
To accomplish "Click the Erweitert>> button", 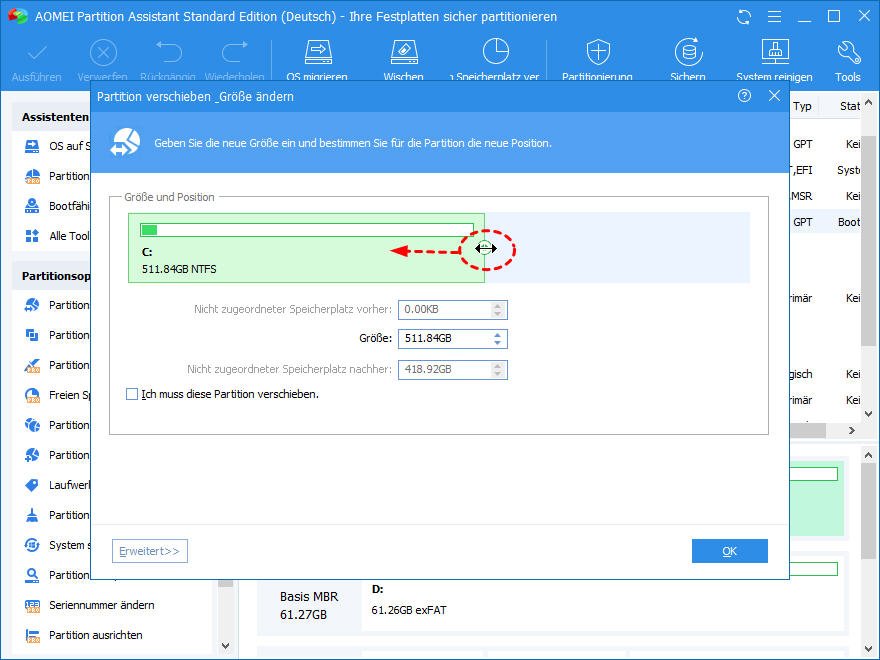I will pyautogui.click(x=150, y=551).
